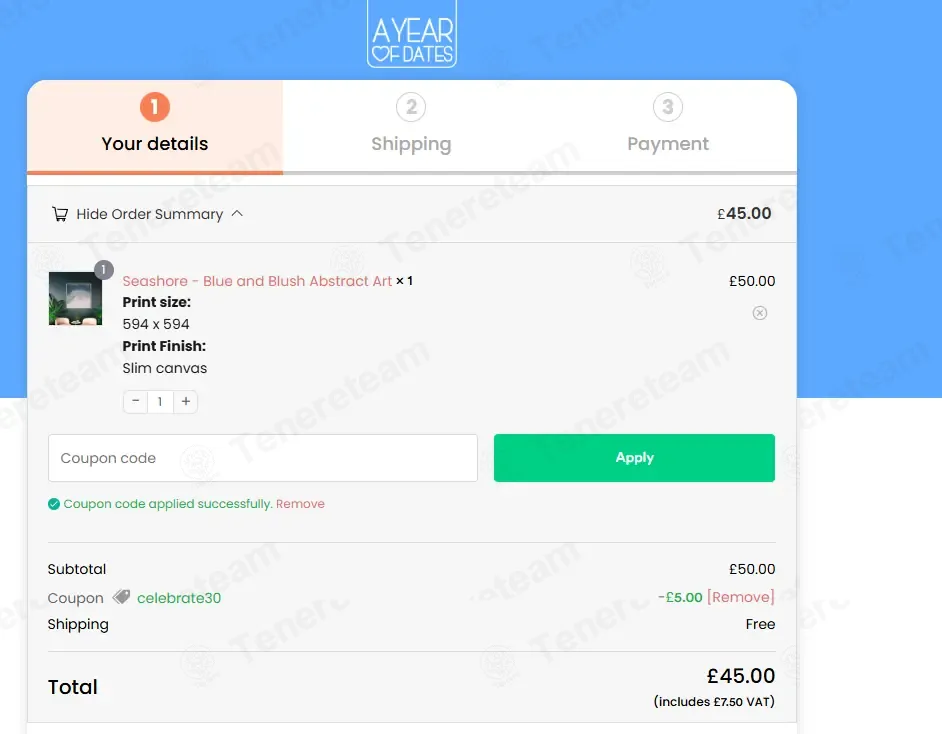Select the Your details tab
Screen dimensions: 942x734
155,127
